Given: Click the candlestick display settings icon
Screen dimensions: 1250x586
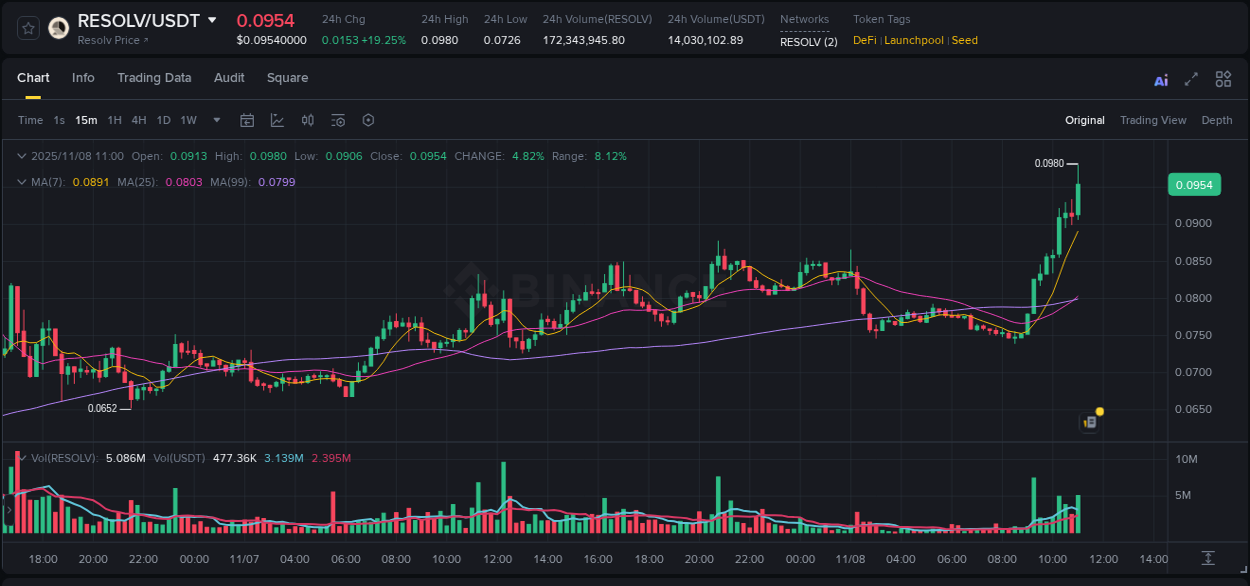Looking at the screenshot, I should coord(307,119).
